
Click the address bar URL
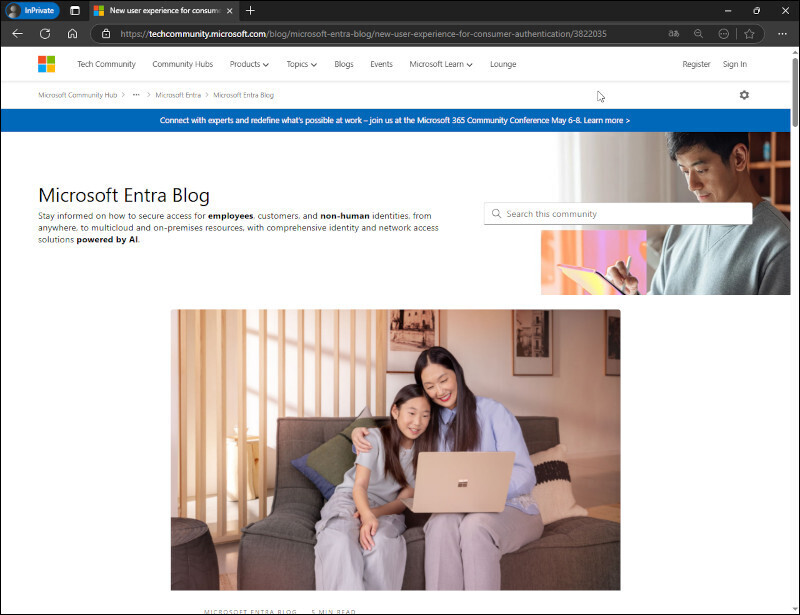363,34
